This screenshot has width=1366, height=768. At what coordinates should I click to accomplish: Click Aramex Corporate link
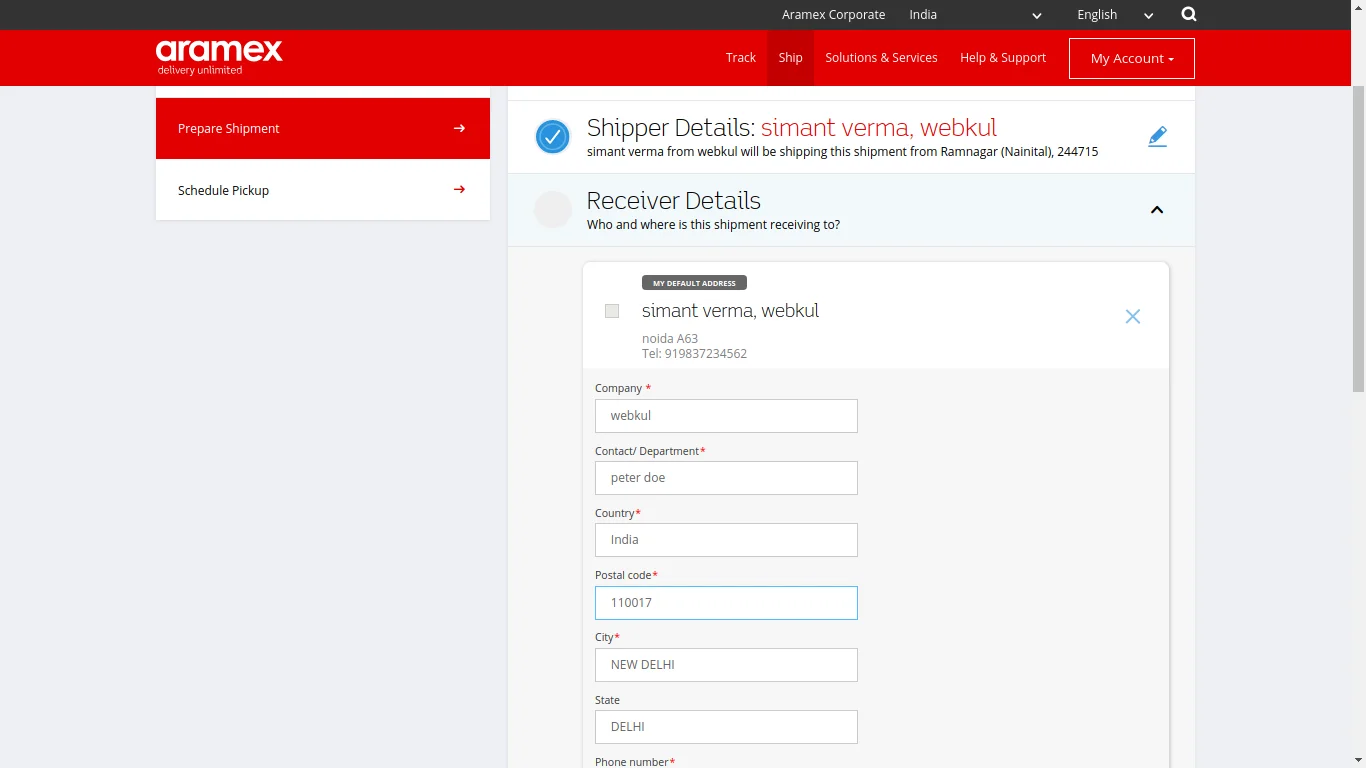click(x=834, y=15)
